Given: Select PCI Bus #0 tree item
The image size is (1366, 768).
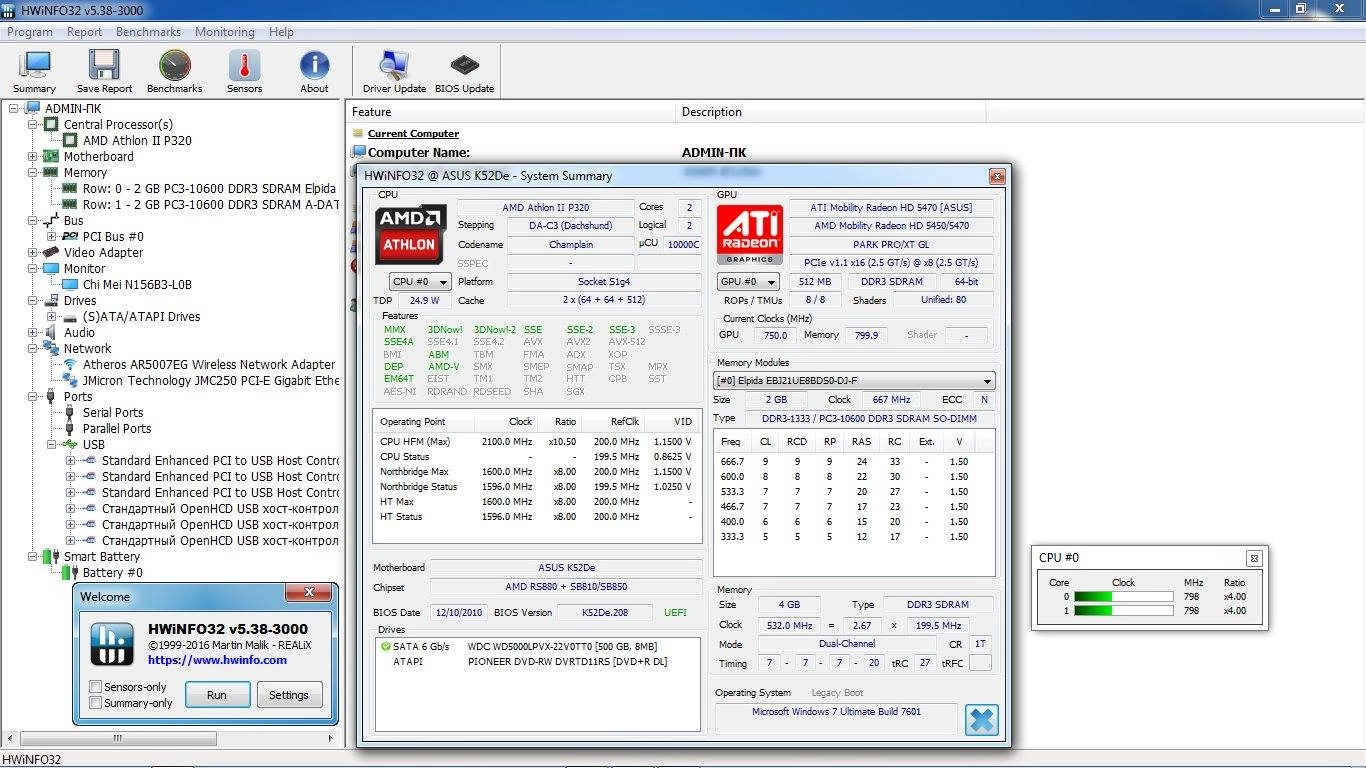Looking at the screenshot, I should (113, 237).
